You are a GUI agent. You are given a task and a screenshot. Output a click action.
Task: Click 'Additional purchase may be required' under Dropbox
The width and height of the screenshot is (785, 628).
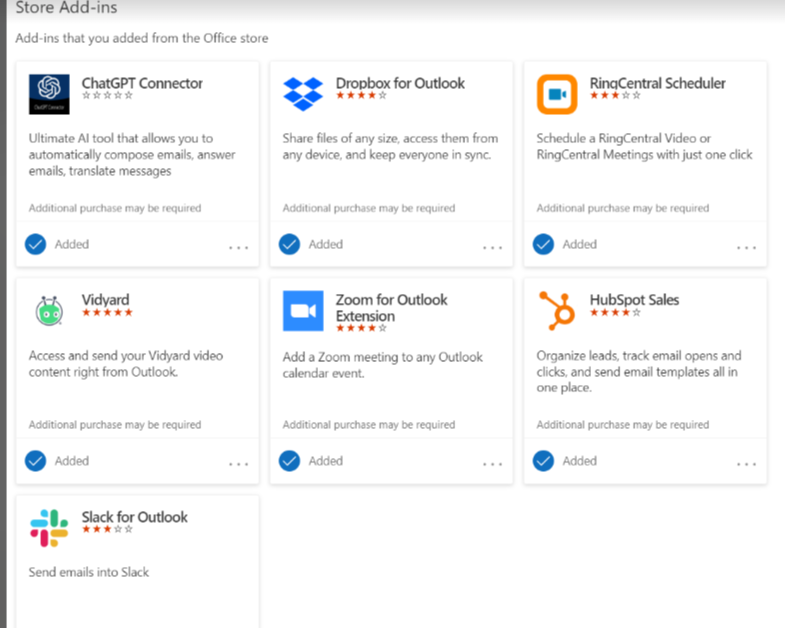pos(368,208)
